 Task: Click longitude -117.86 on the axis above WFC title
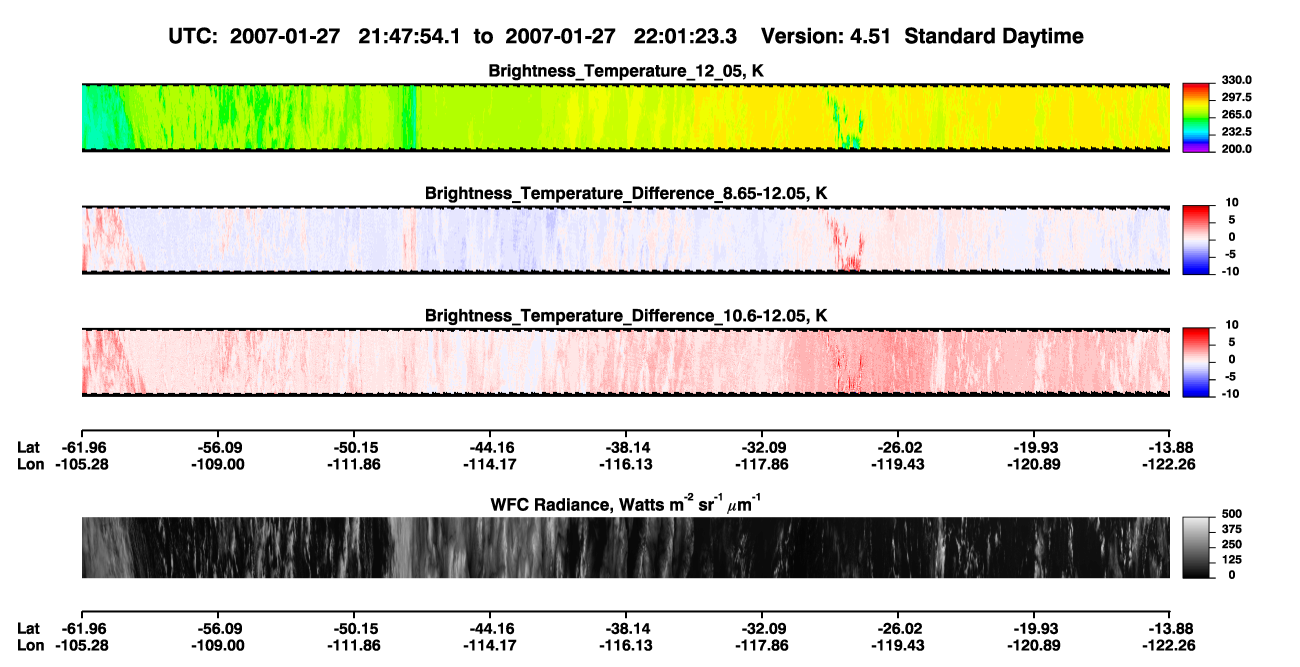point(762,464)
